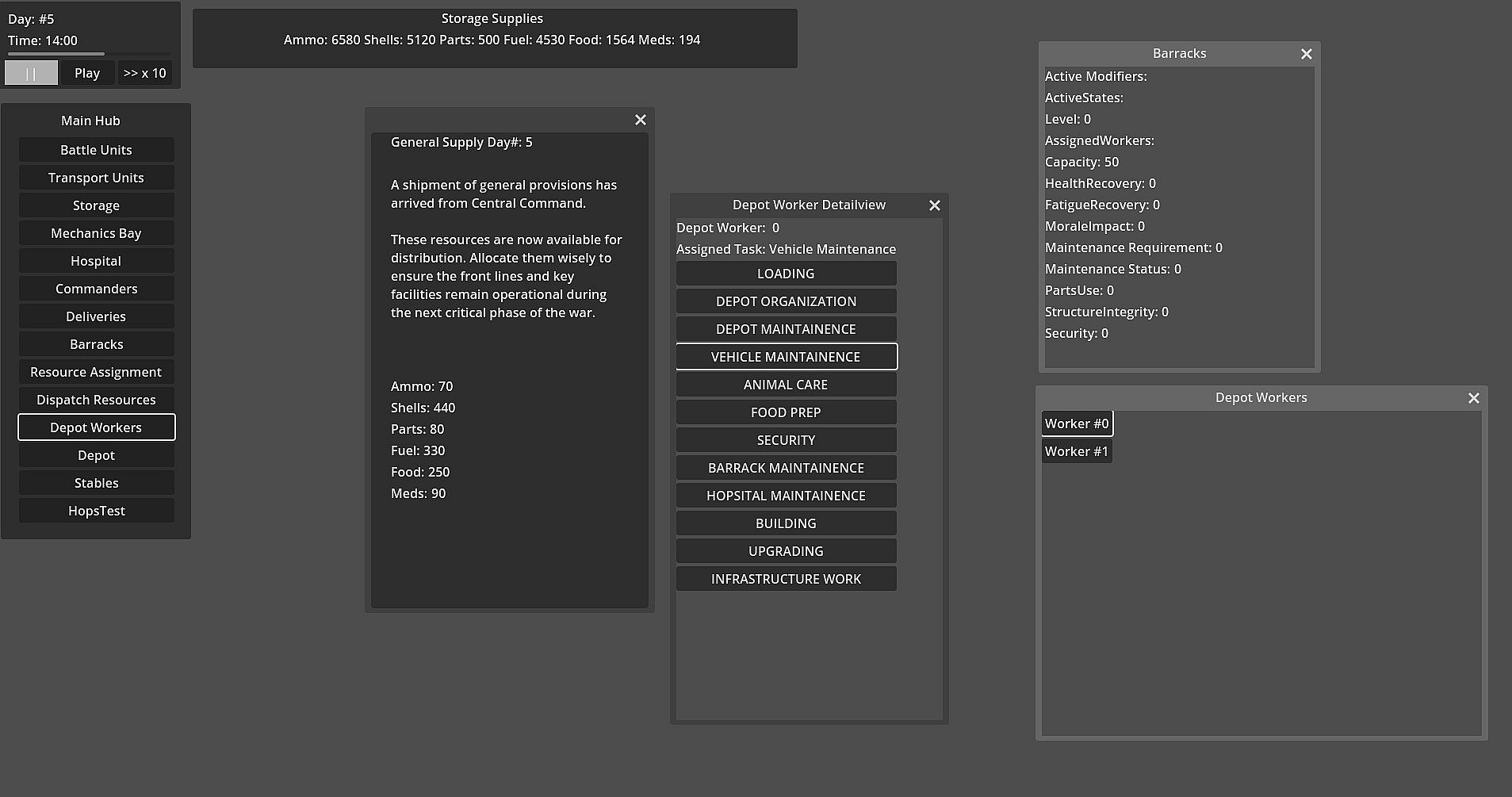Open the Storage menu item
This screenshot has width=1512, height=797.
point(96,205)
